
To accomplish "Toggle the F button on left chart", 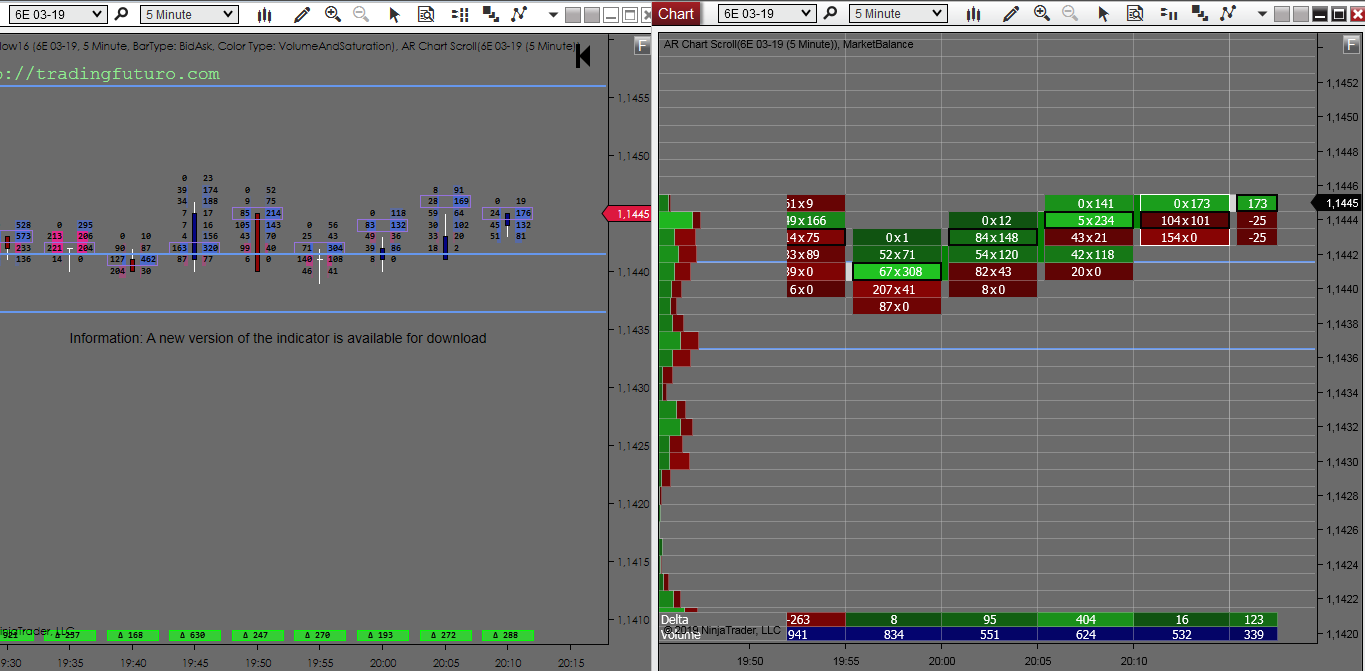I will (x=642, y=45).
